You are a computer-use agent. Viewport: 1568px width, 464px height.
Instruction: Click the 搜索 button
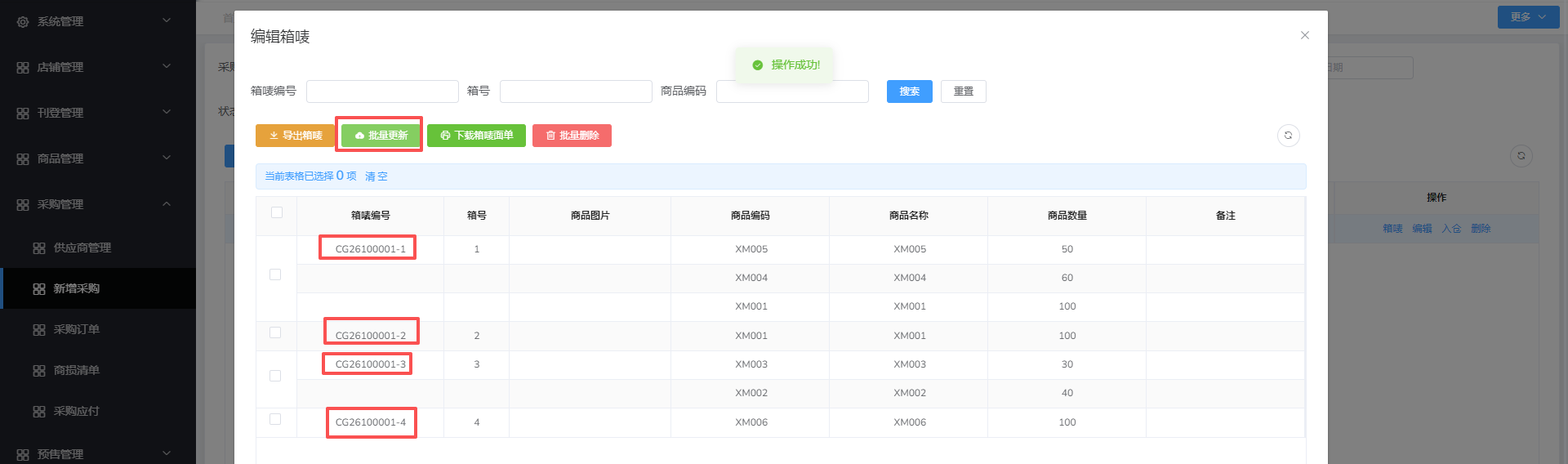[910, 91]
